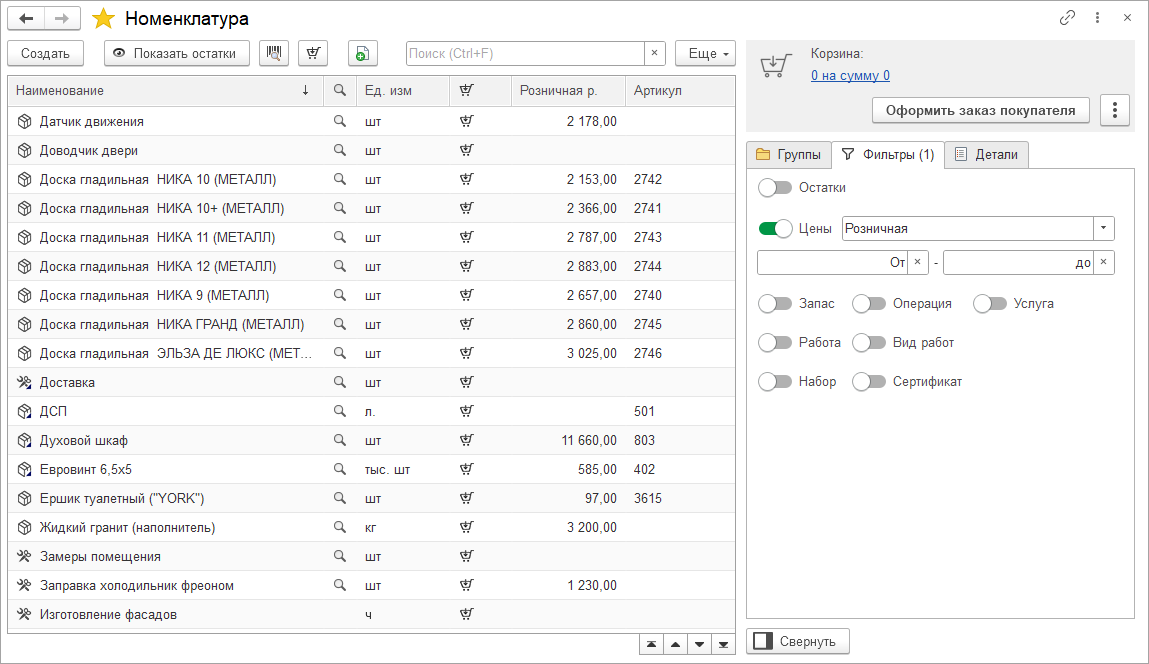
Task: Disable the Цены filter toggle
Action: (x=775, y=229)
